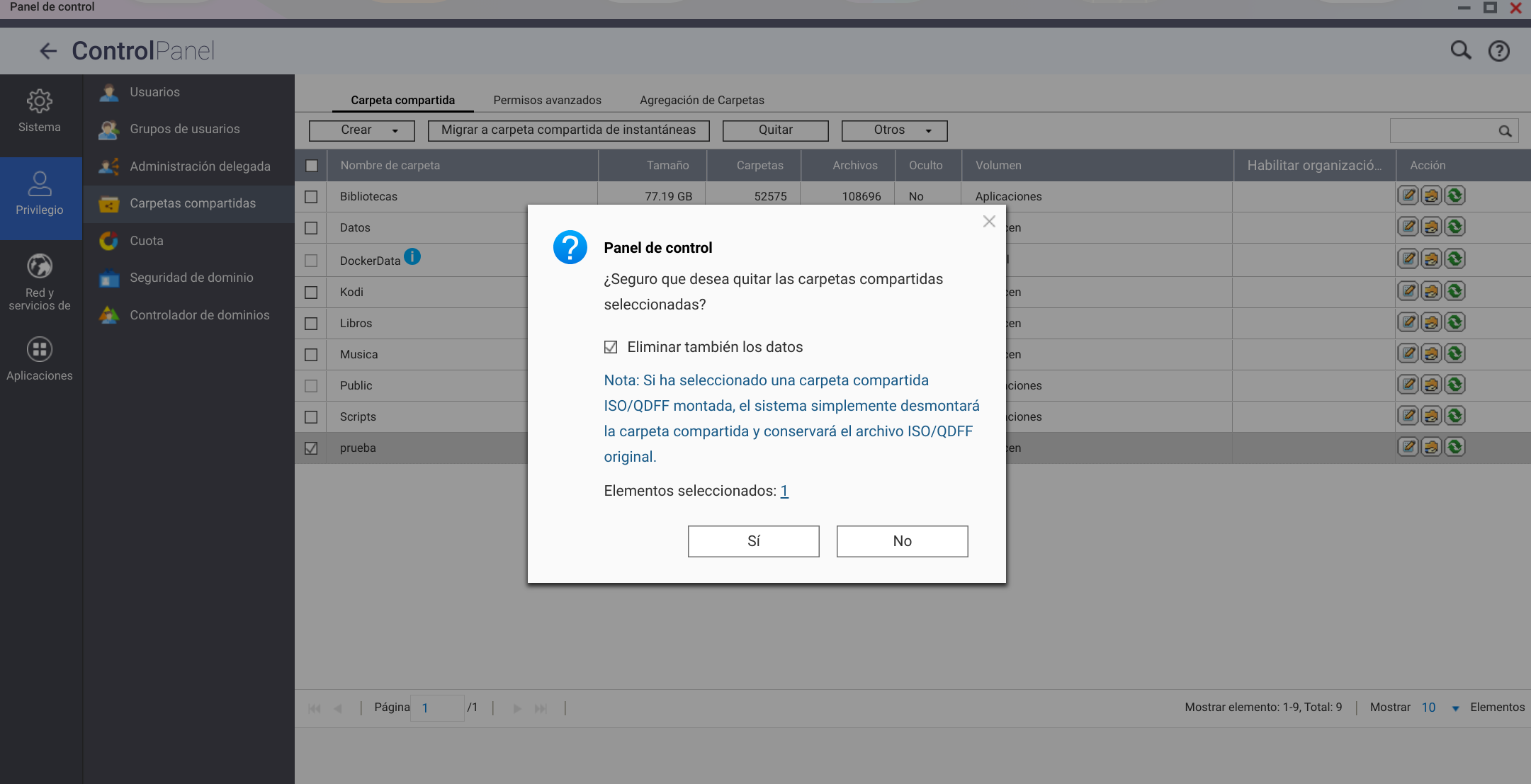This screenshot has width=1531, height=784.
Task: Click the header magnifier search icon
Action: pyautogui.click(x=1460, y=50)
